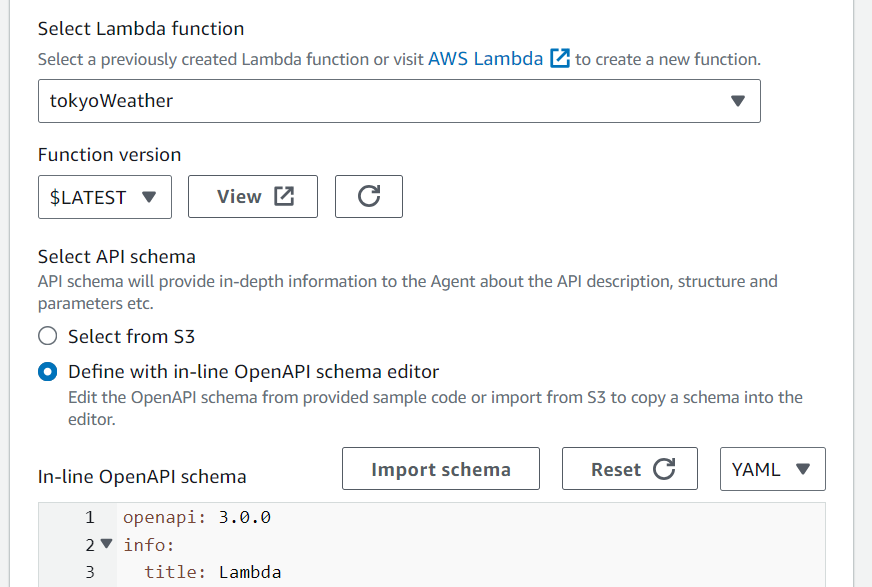Select Define with in-line OpenAPI schema editor option
The width and height of the screenshot is (872, 587).
[47, 371]
